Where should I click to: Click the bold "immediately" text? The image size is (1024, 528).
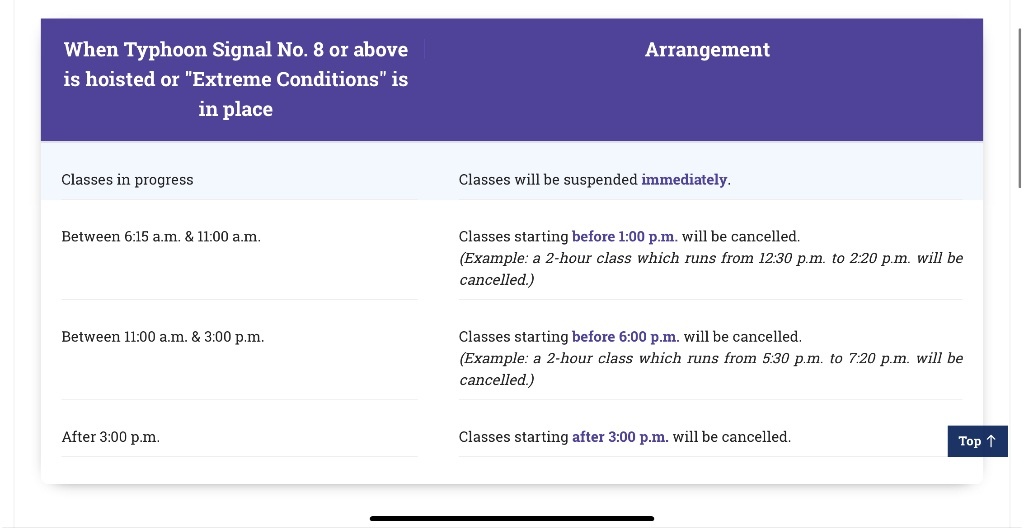pos(684,180)
